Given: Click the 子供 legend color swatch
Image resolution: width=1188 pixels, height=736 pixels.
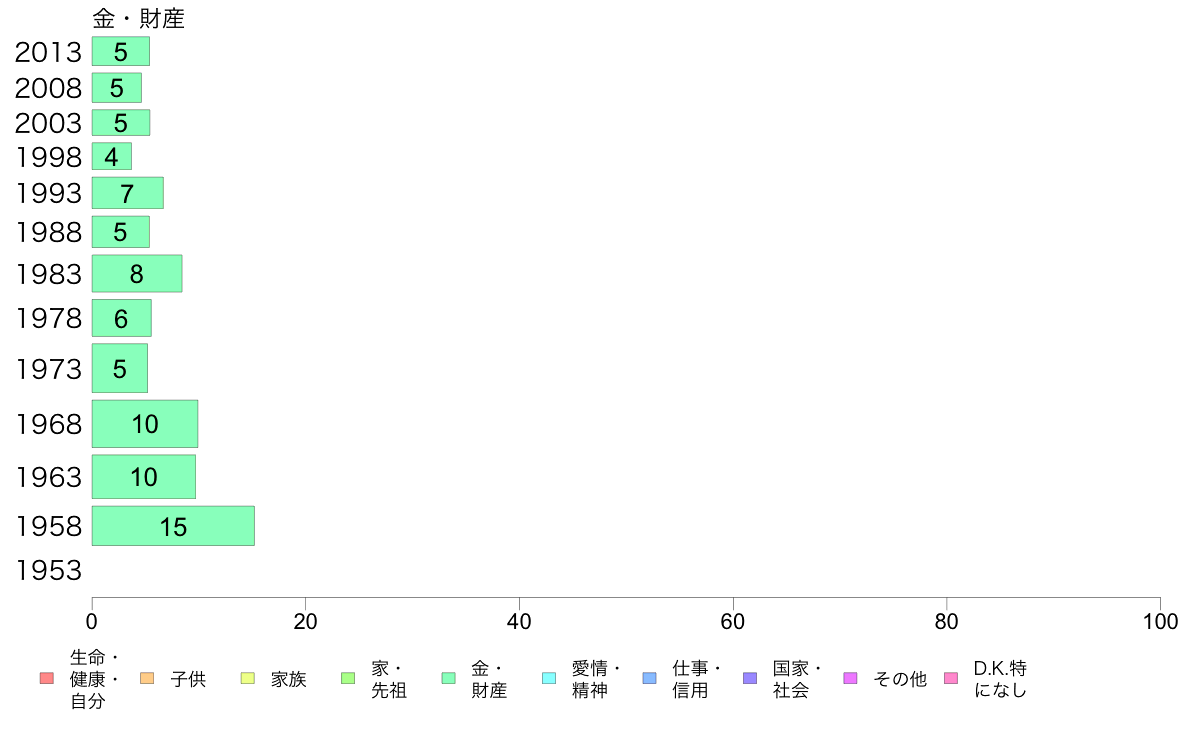Looking at the screenshot, I should (x=147, y=678).
